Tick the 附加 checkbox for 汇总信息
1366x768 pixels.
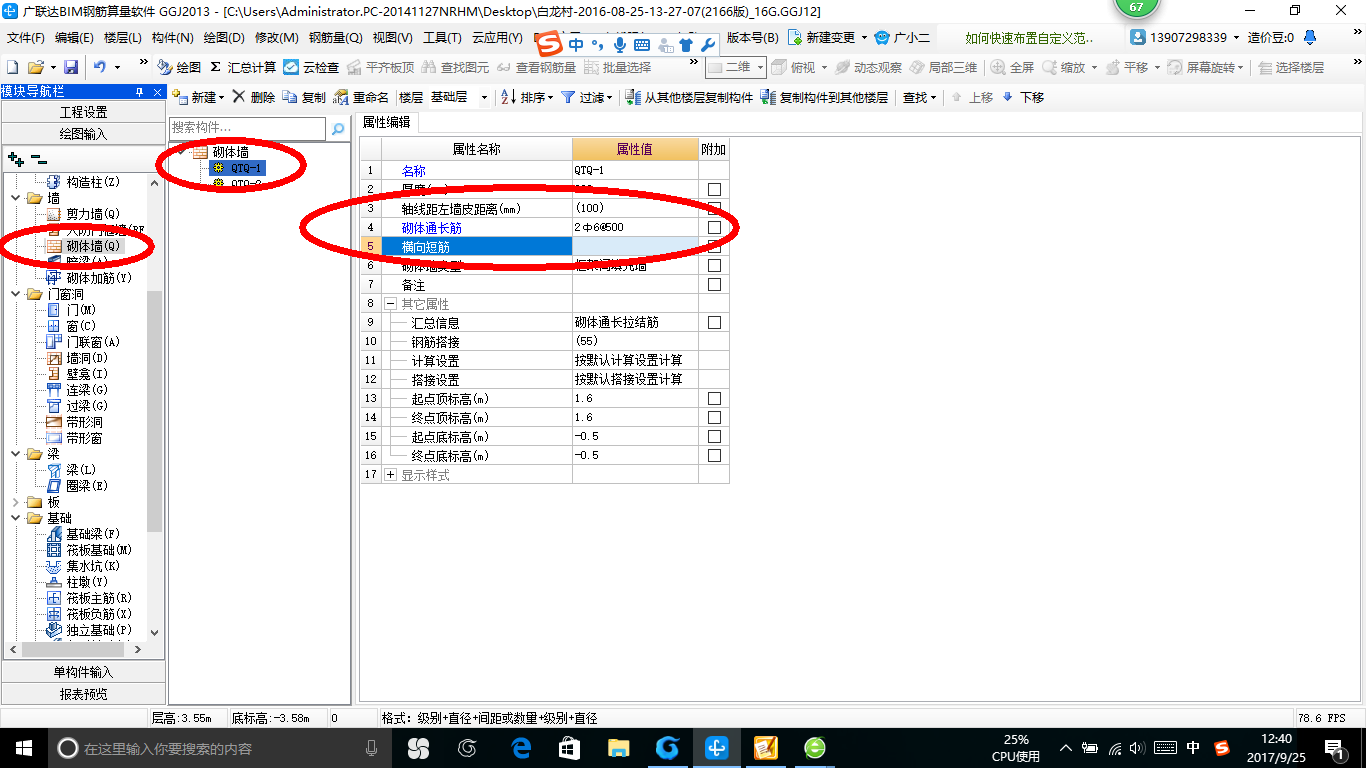point(714,323)
